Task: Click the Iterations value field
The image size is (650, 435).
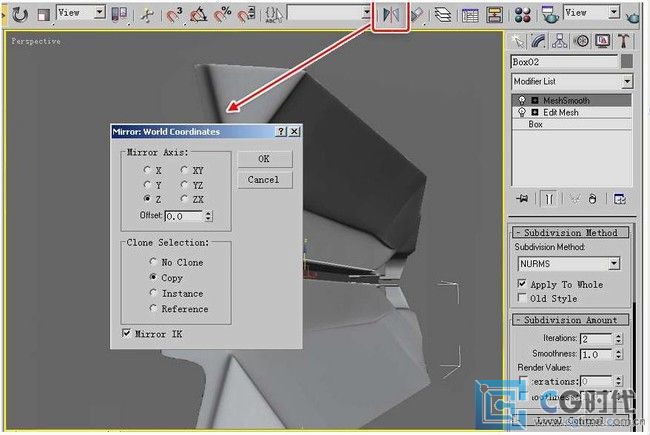Action: [x=597, y=339]
